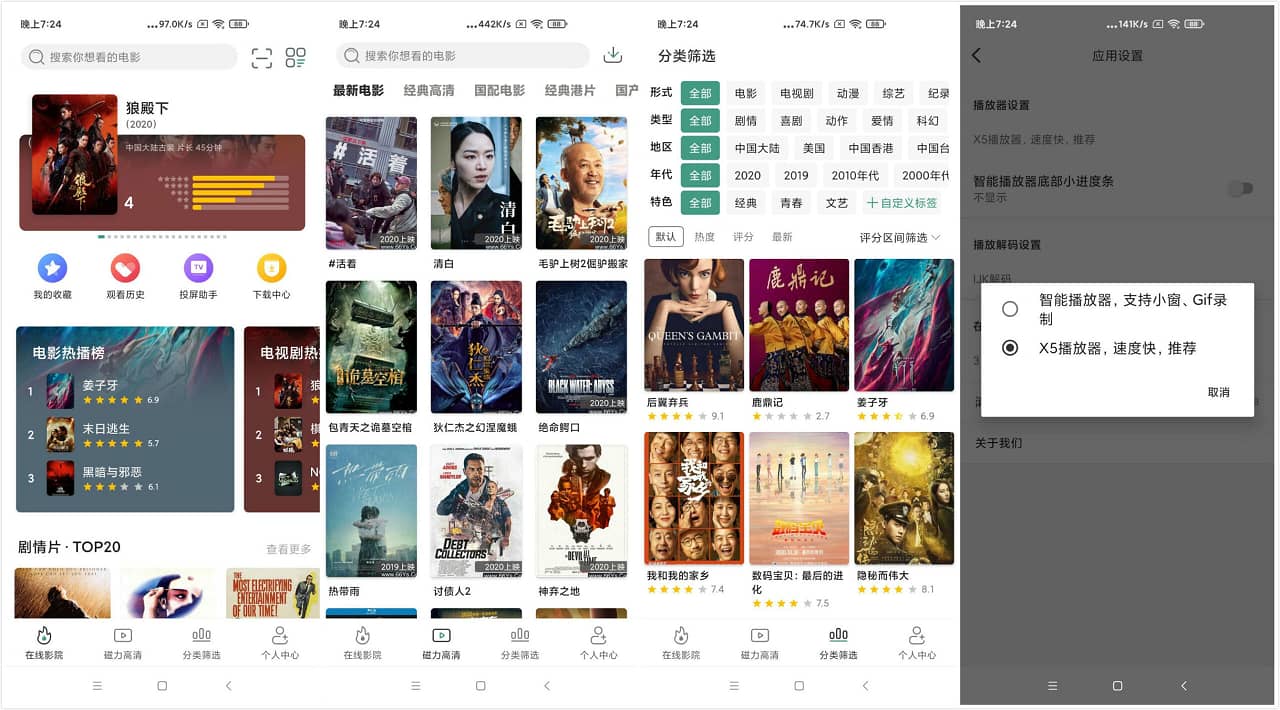Tap 在线影院 in second screen's bottom bar
The image size is (1280, 710).
(362, 643)
